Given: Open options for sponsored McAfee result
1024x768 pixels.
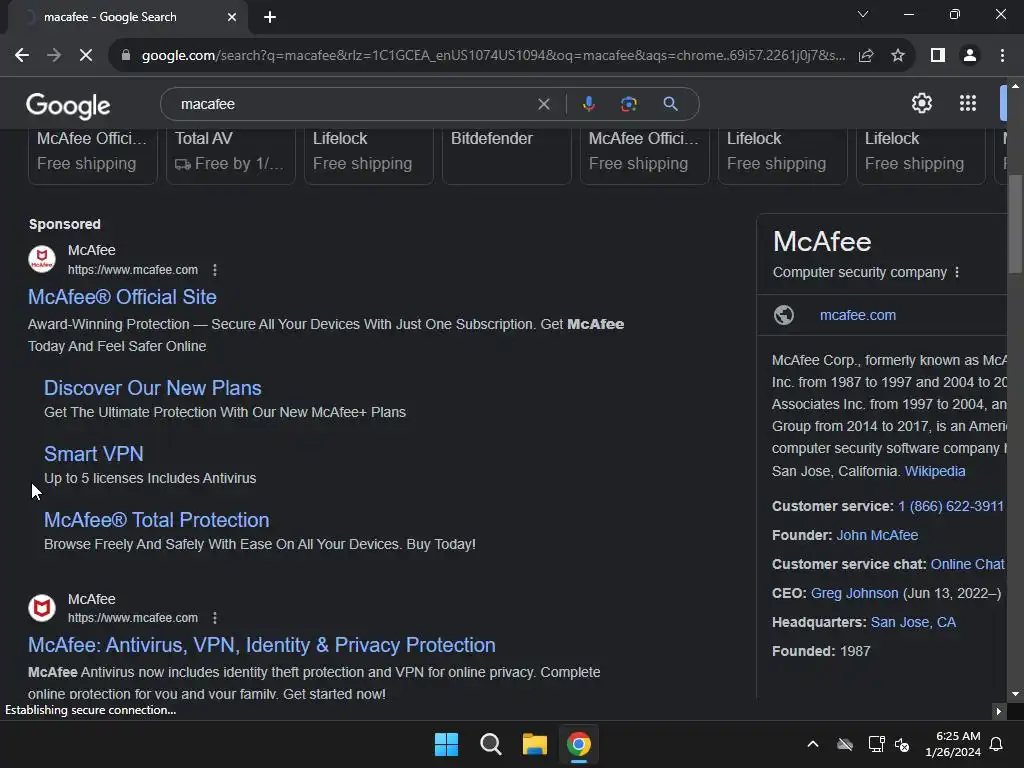Looking at the screenshot, I should [215, 270].
